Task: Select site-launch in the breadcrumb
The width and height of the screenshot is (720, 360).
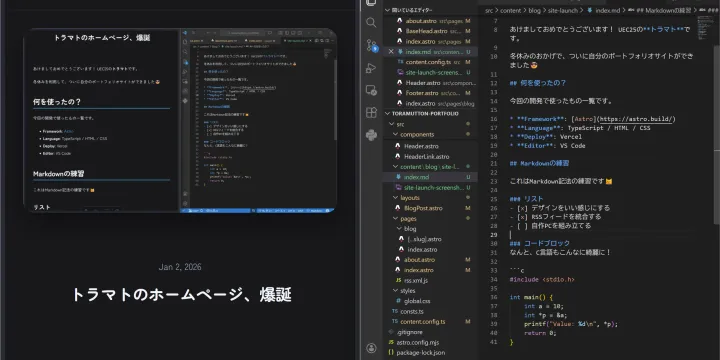Action: (x=563, y=10)
